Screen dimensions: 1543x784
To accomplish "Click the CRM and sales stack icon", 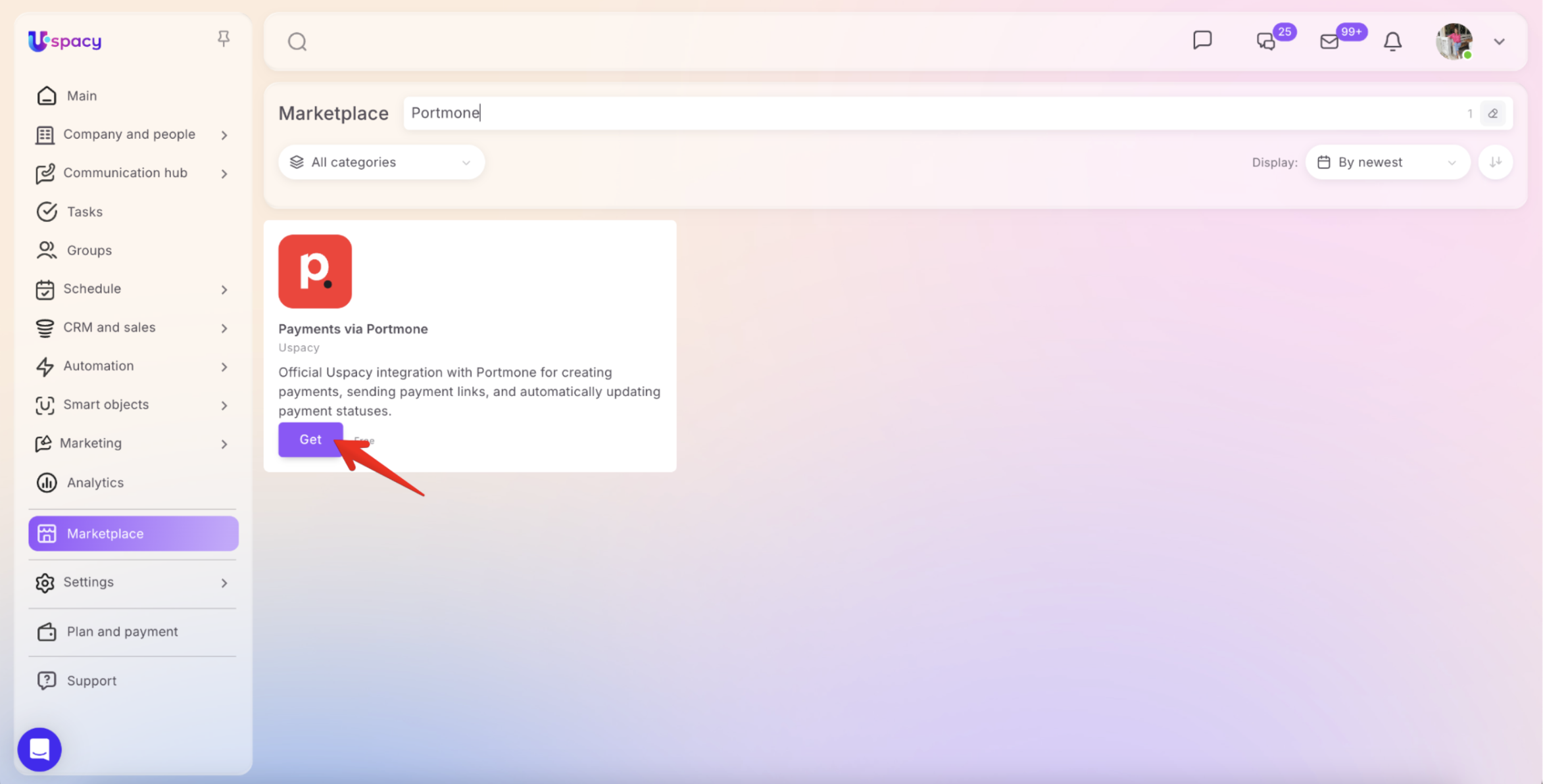I will click(45, 328).
